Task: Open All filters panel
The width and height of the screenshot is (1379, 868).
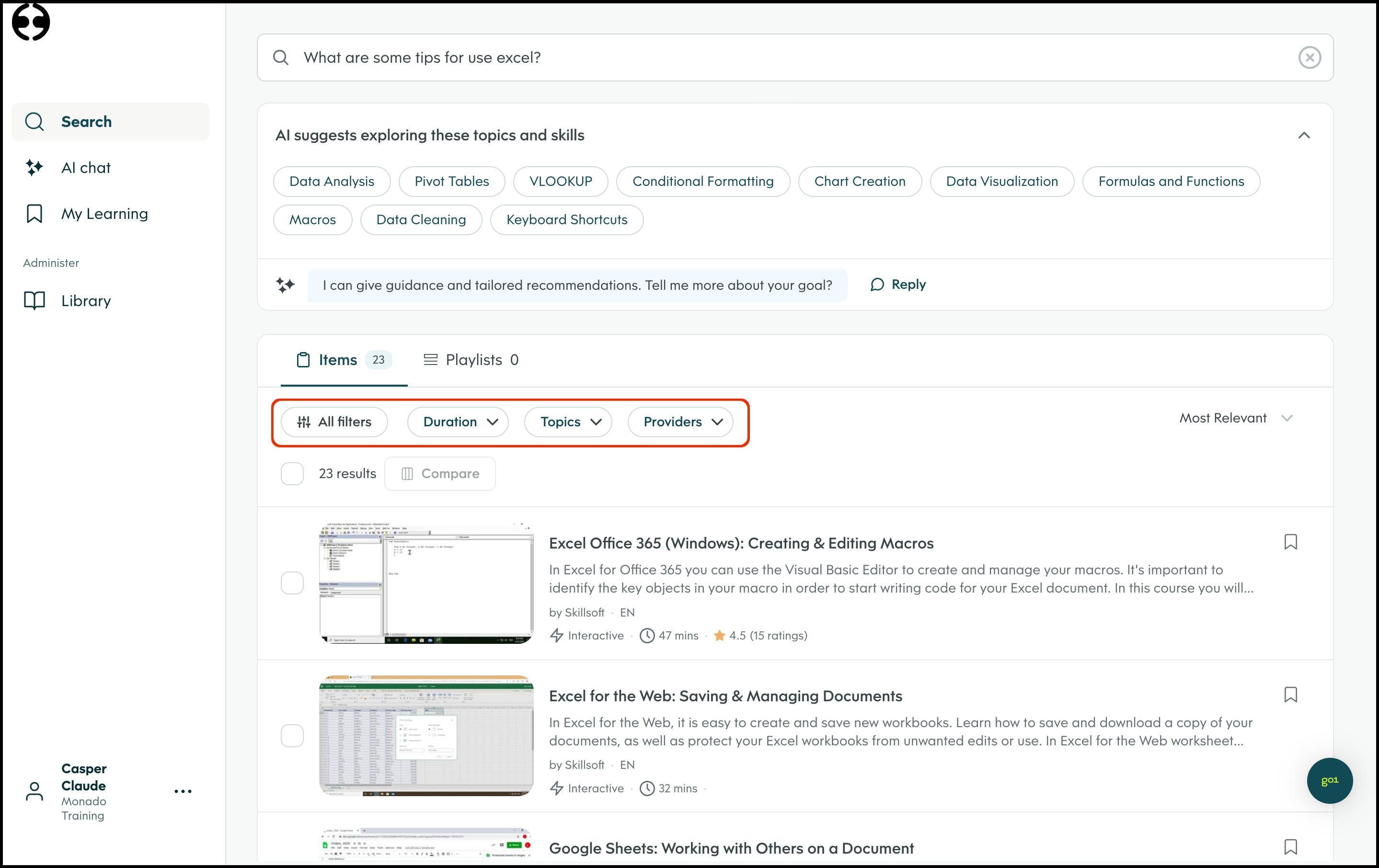Action: point(334,422)
